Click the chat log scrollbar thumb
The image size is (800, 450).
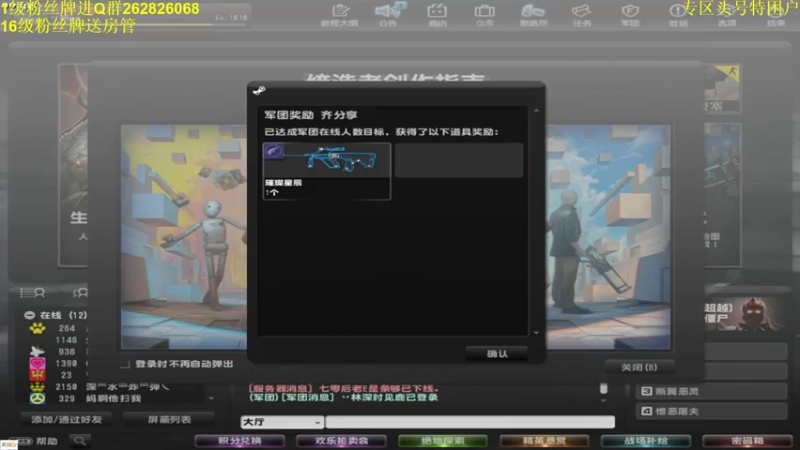coord(604,389)
